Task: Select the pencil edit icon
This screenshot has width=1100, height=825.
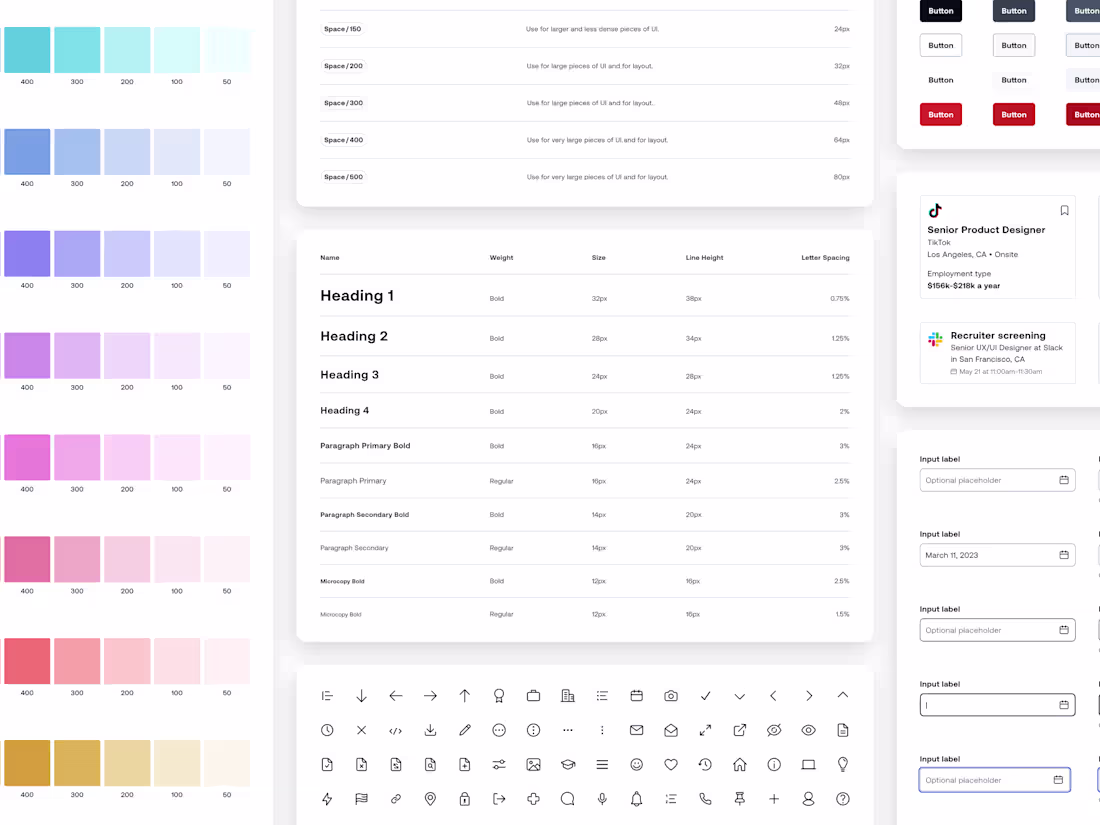Action: 464,730
